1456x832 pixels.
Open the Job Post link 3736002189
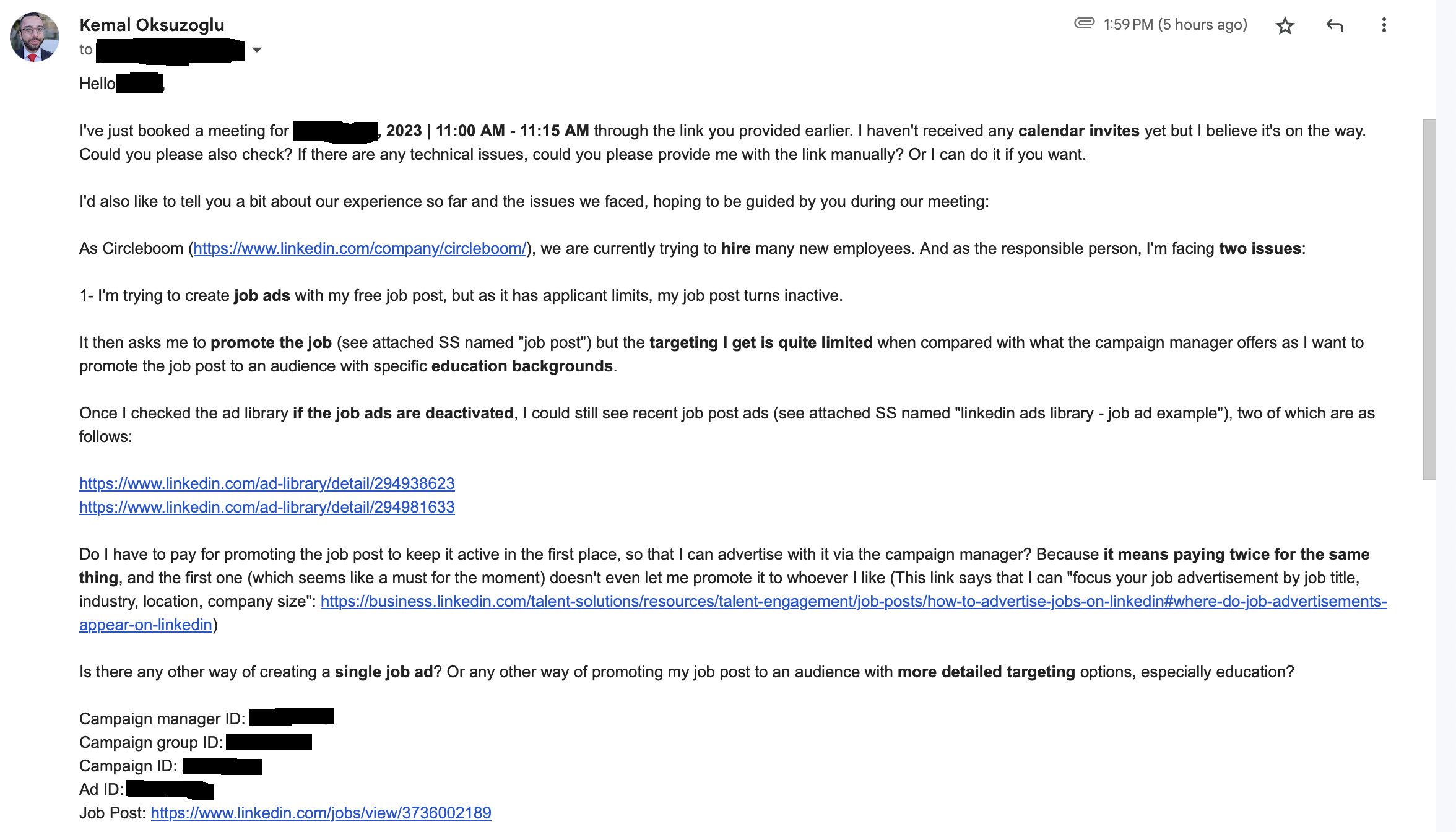[x=321, y=813]
